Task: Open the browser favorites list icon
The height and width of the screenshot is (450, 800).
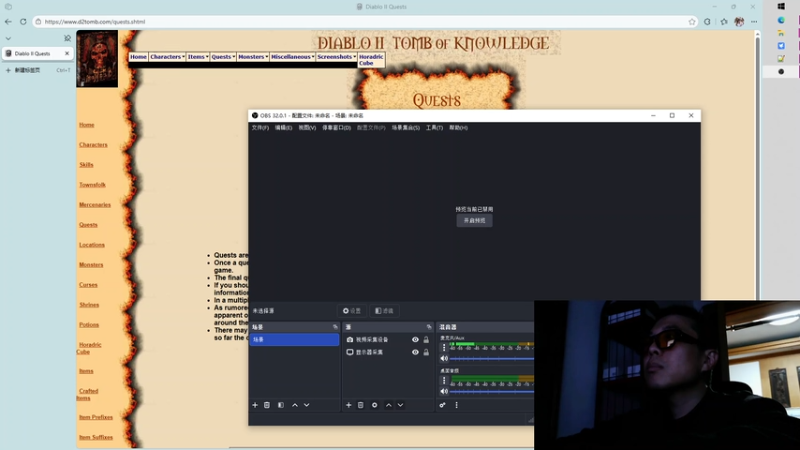Action: (724, 21)
